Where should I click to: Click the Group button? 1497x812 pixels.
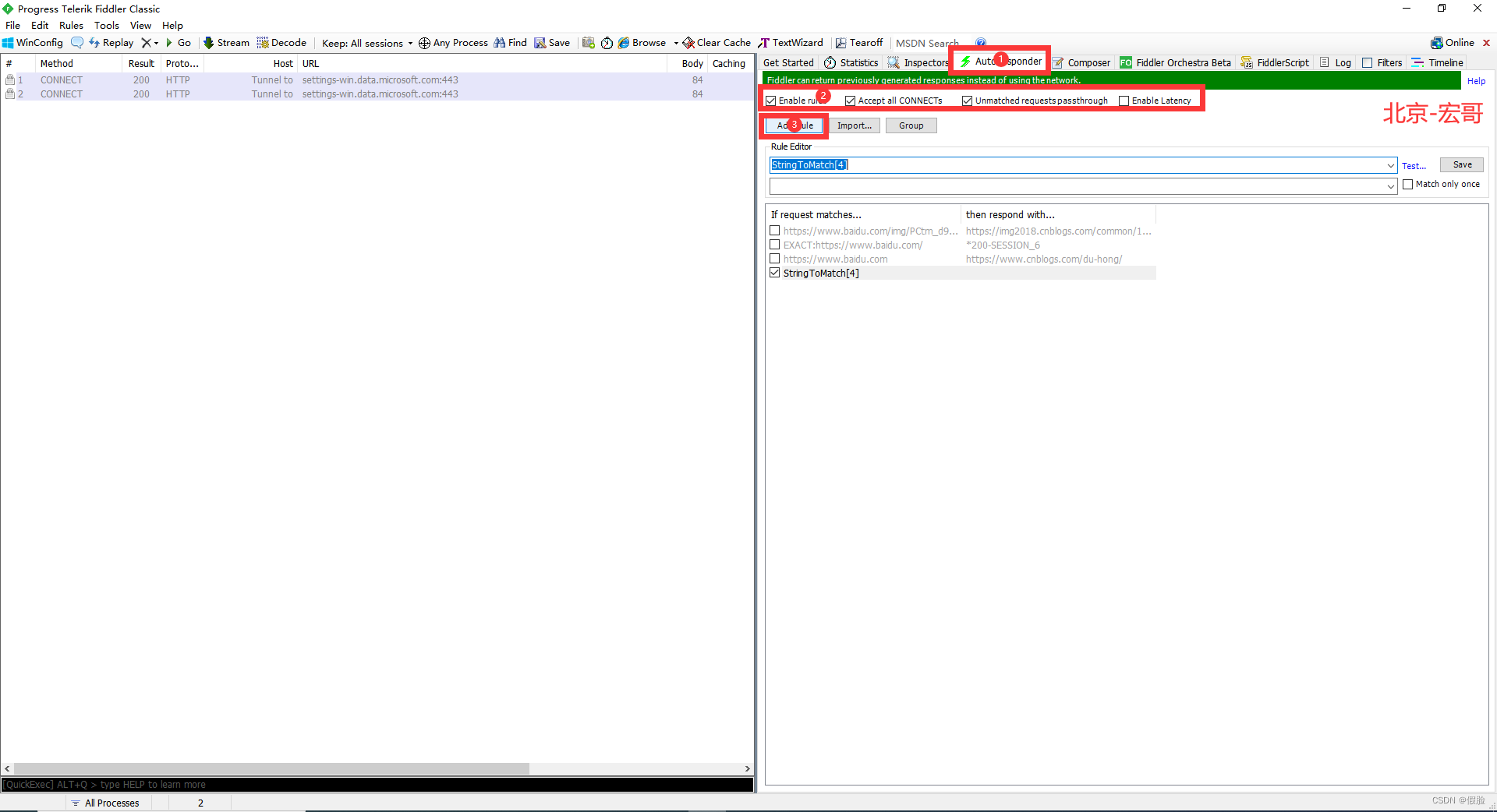[x=911, y=125]
